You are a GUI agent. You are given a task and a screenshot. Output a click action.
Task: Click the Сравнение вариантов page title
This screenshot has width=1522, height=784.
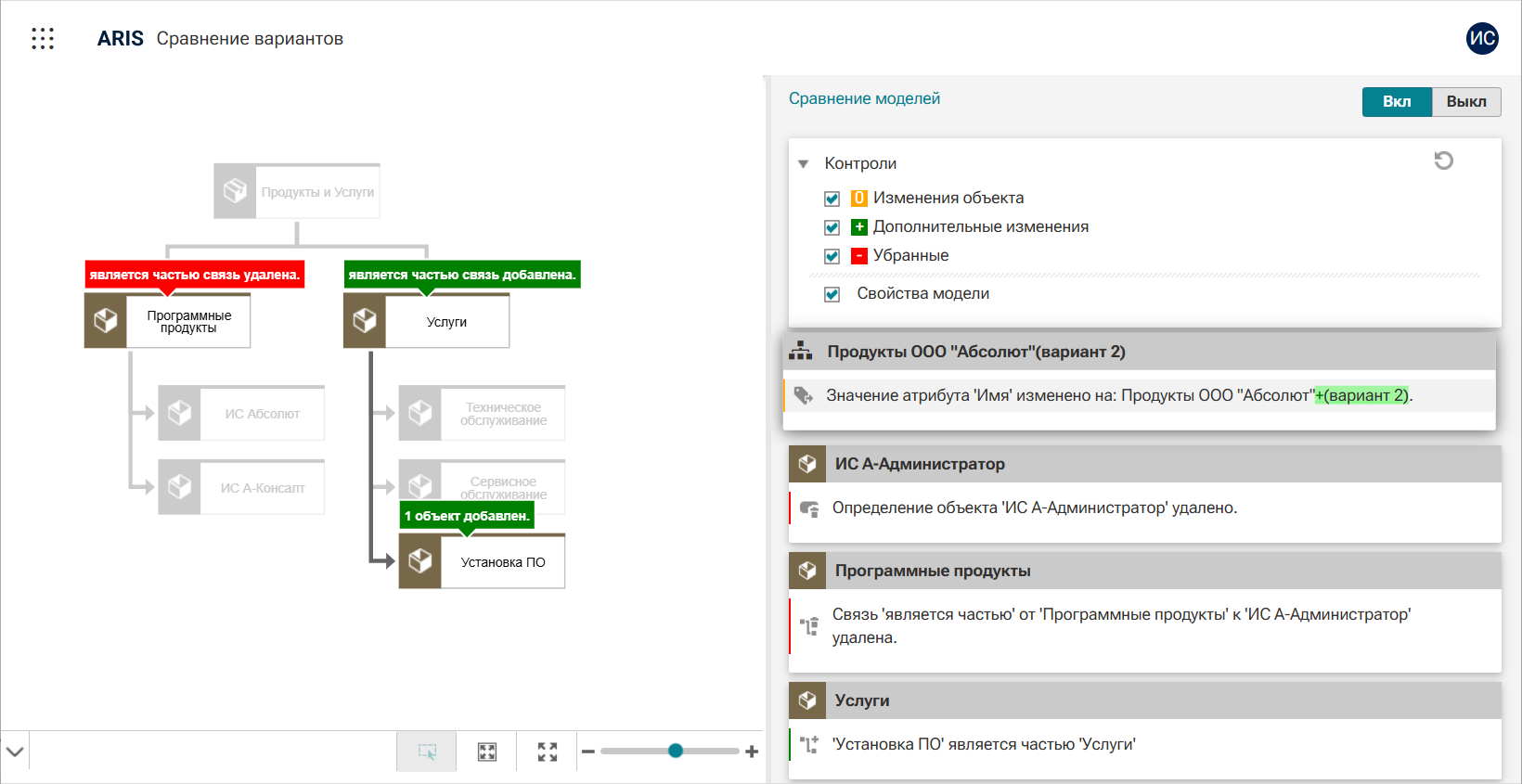(x=250, y=38)
